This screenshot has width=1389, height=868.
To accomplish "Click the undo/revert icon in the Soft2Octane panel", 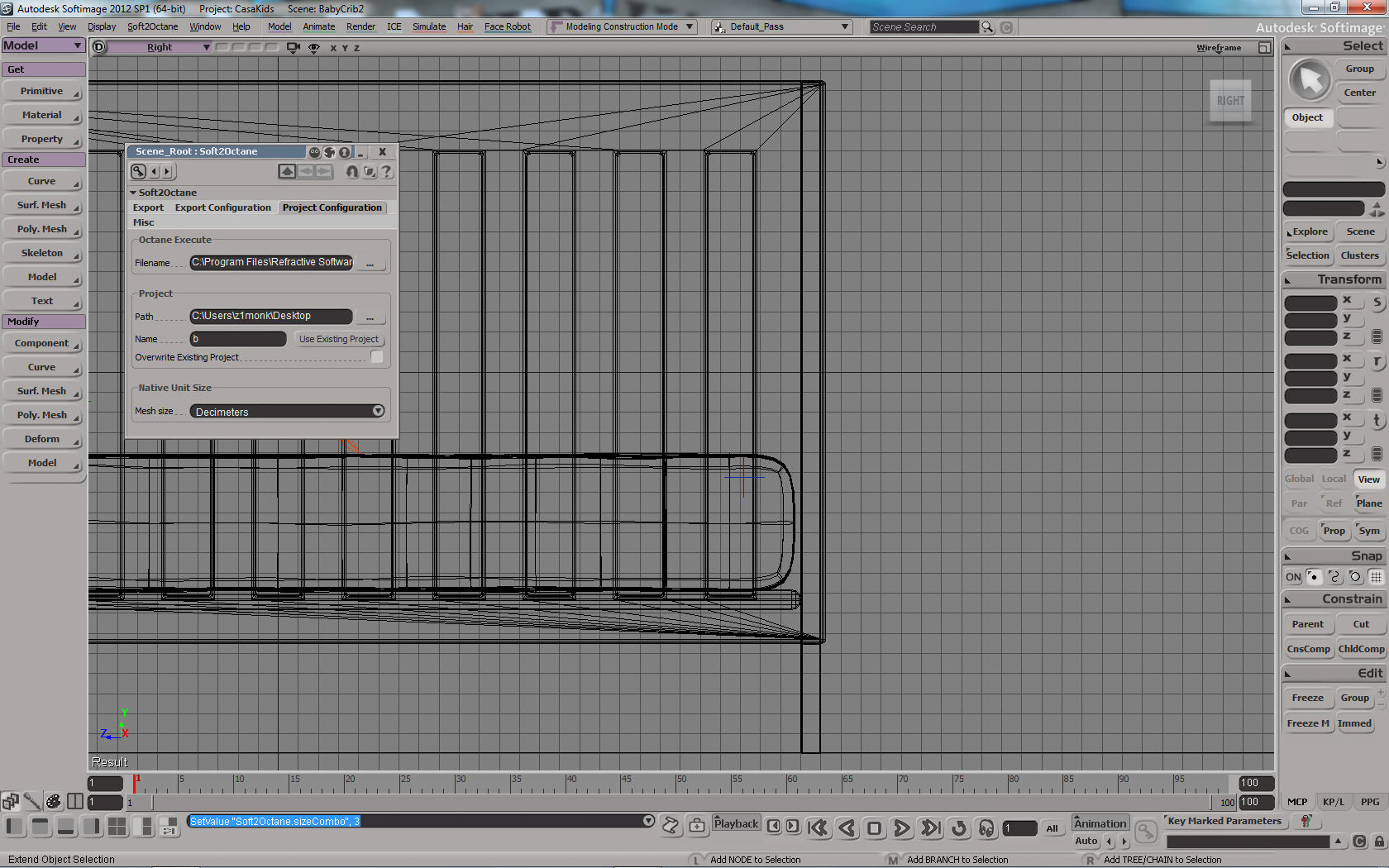I will tap(352, 171).
